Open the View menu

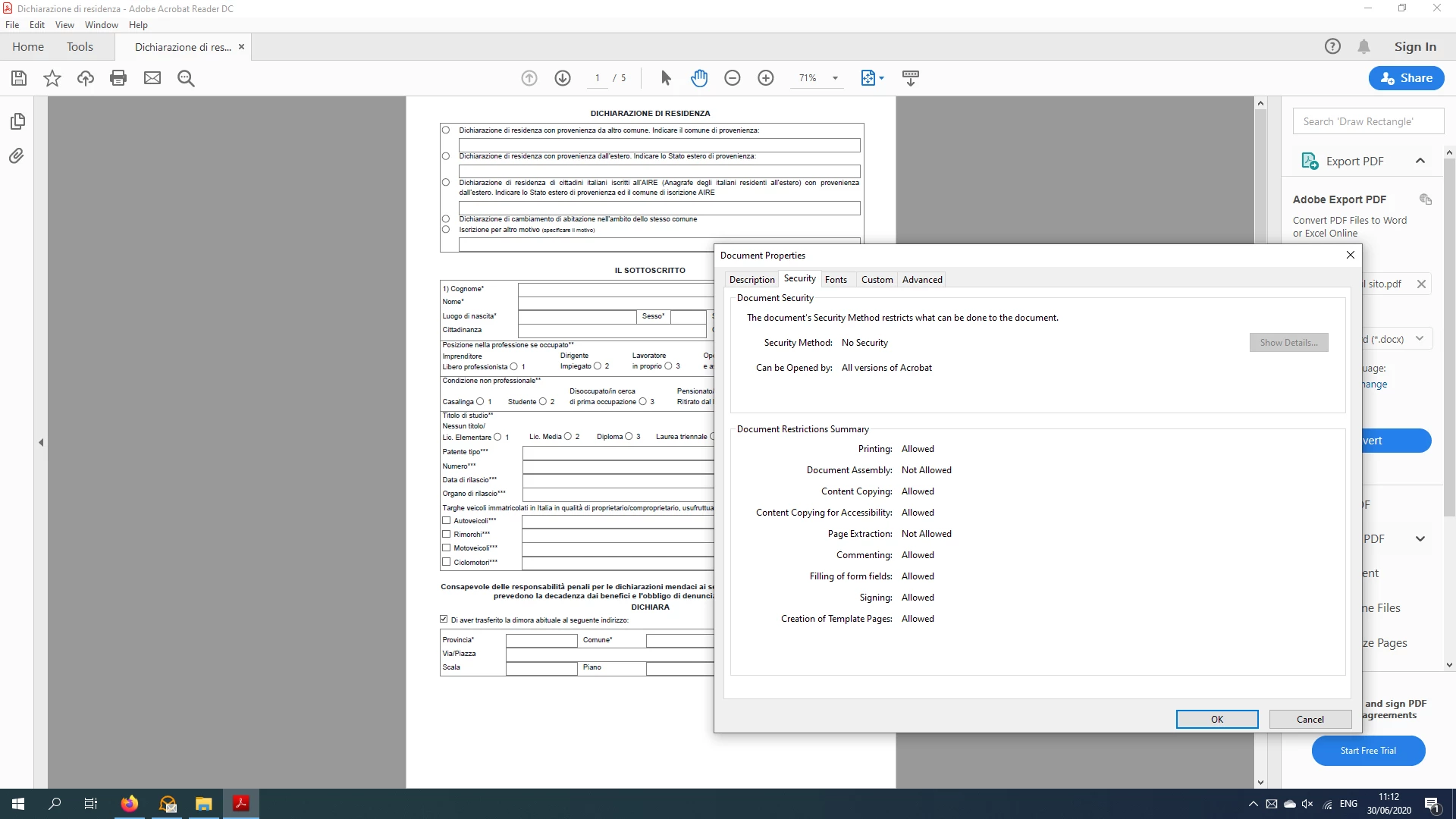click(64, 25)
